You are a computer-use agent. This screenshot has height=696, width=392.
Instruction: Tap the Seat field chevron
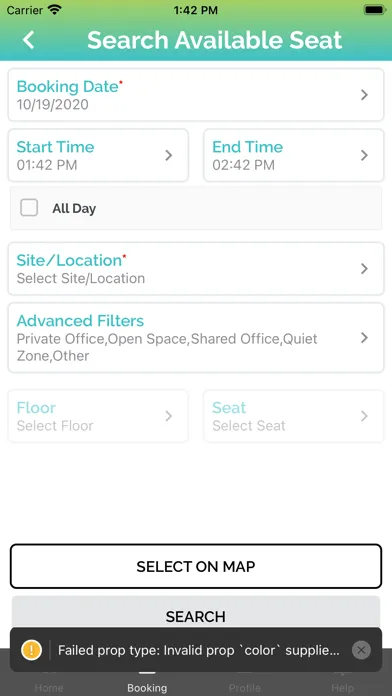(364, 416)
